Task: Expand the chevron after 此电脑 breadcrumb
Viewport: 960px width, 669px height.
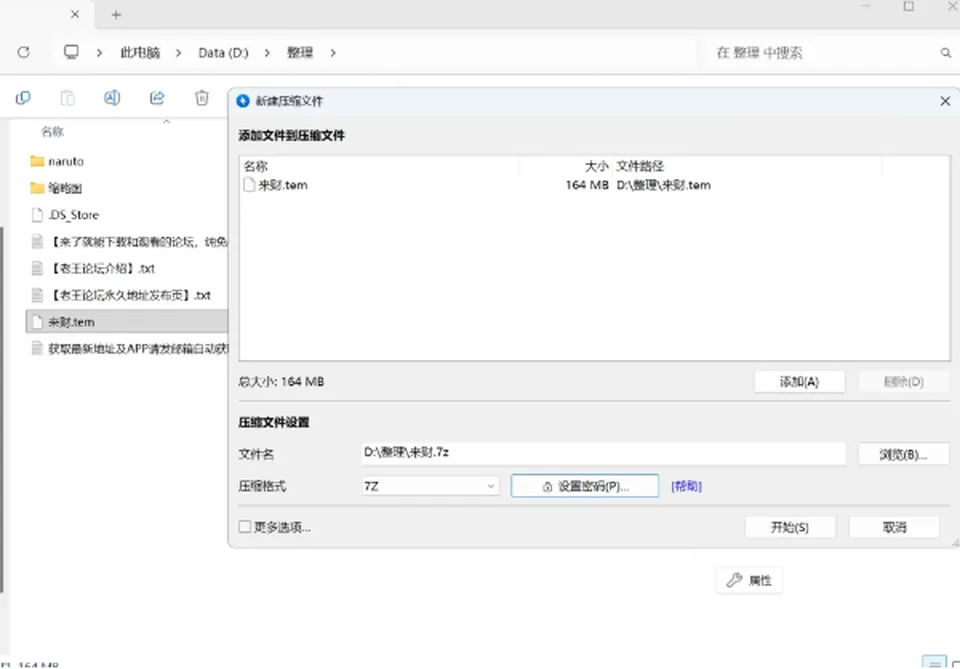Action: point(178,53)
